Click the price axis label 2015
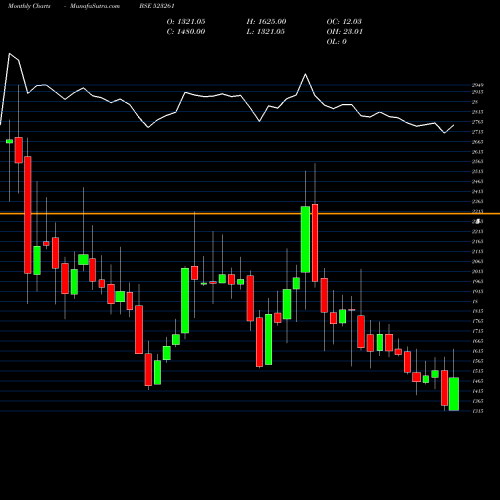The height and width of the screenshot is (500, 500). point(478,272)
